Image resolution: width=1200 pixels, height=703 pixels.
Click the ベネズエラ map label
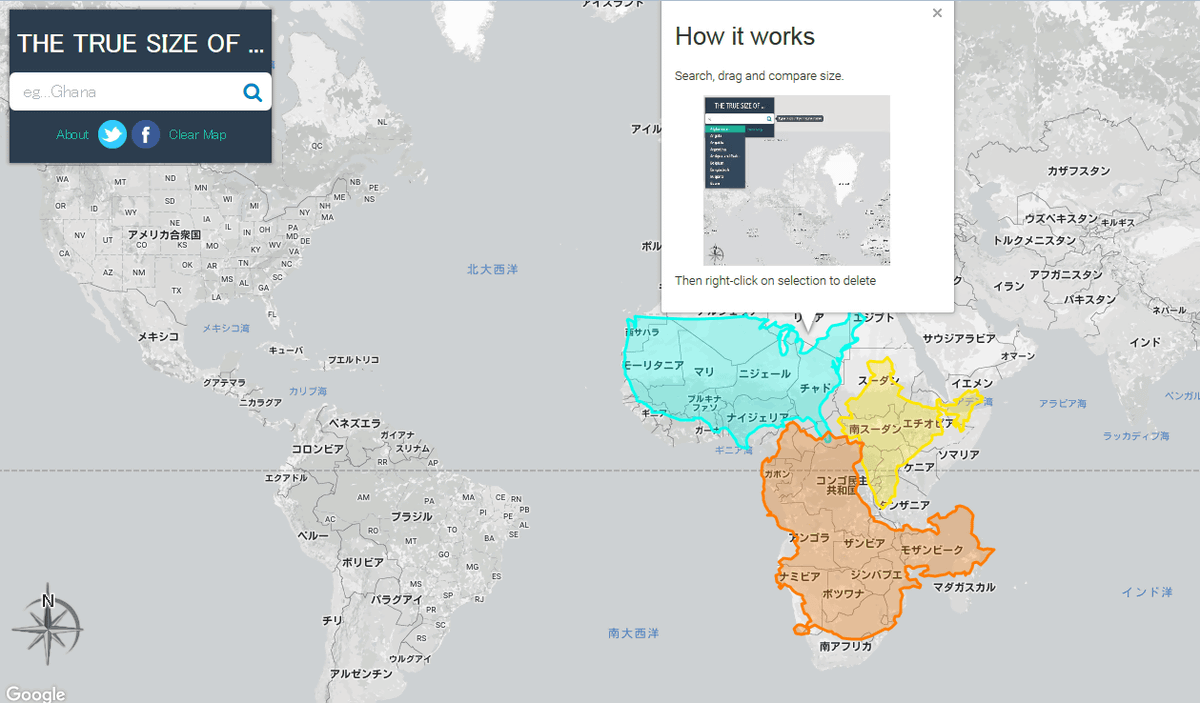(355, 423)
